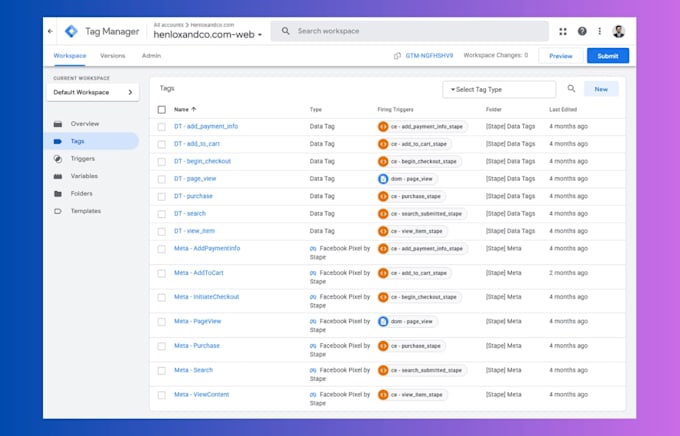Viewport: 680px width, 436px height.
Task: Click the ce - begin_checkout_stape chip in DT row
Action: 419,161
